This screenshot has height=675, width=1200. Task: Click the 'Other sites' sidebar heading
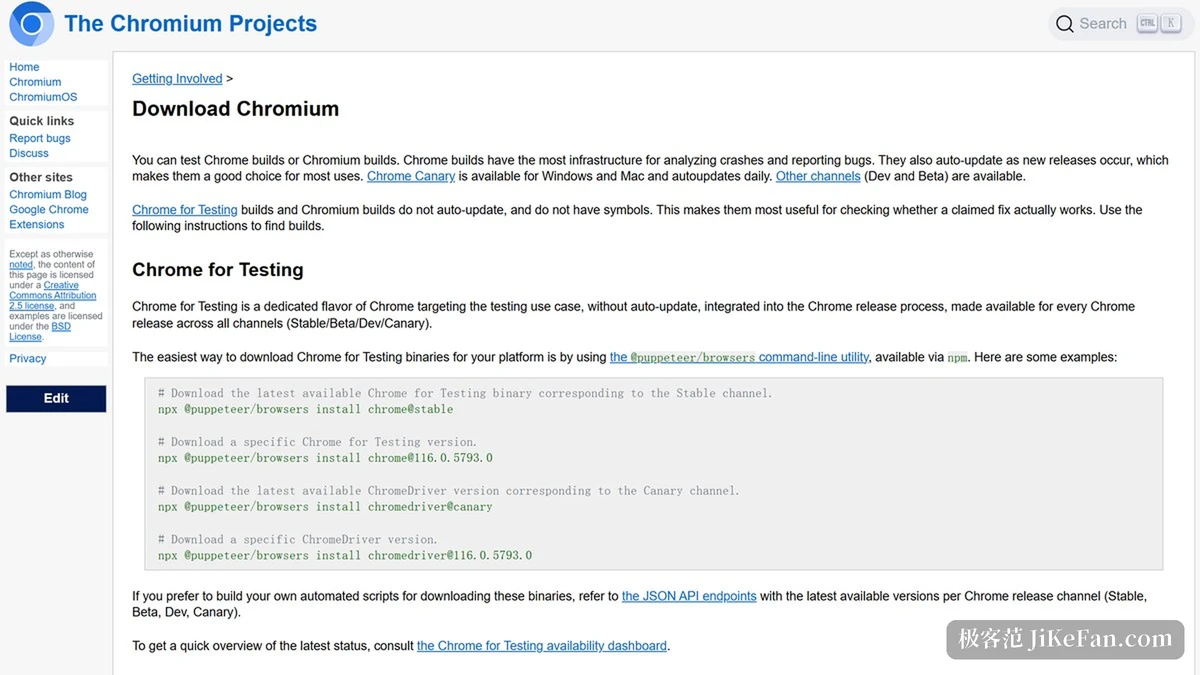41,177
